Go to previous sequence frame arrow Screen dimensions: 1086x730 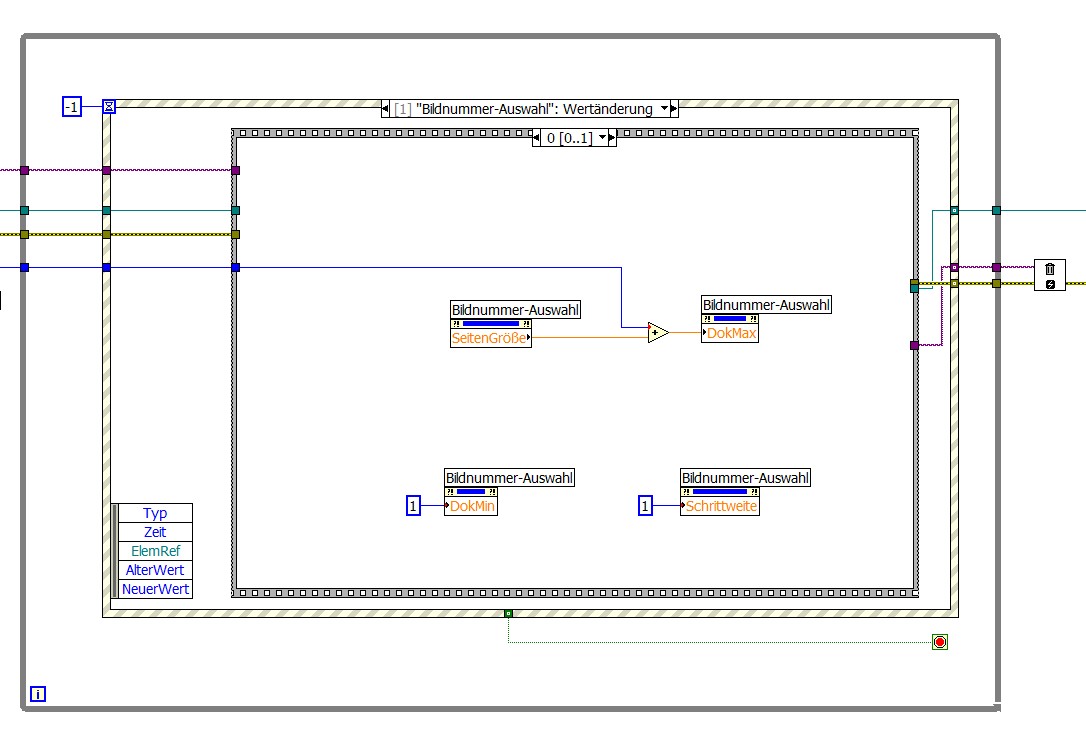coord(536,138)
